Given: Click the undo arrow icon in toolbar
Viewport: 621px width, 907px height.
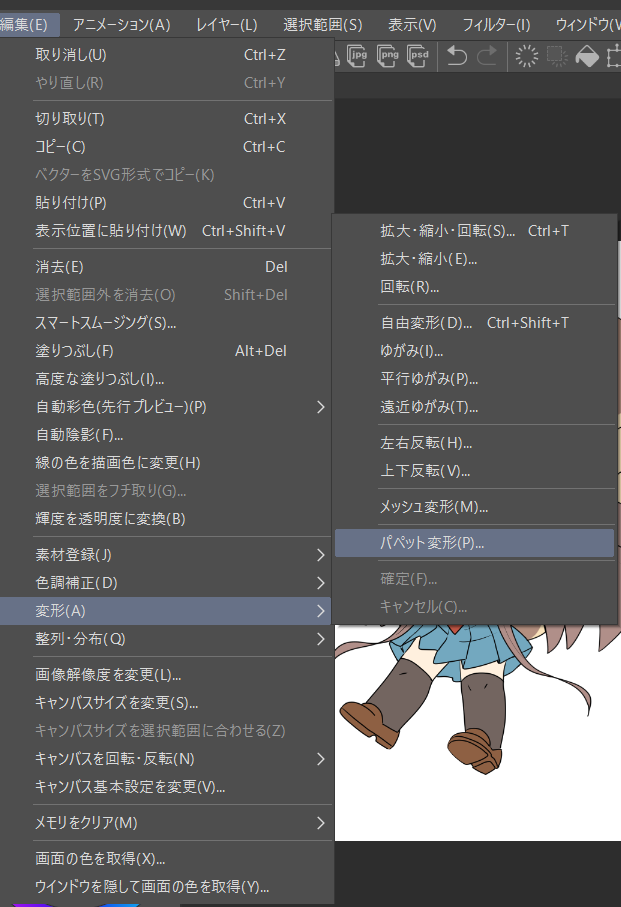Looking at the screenshot, I should pos(457,57).
